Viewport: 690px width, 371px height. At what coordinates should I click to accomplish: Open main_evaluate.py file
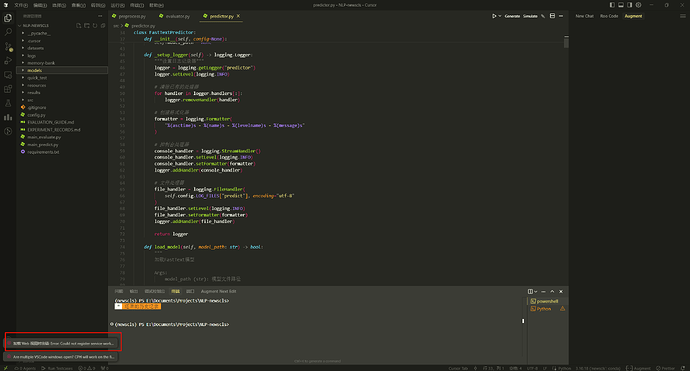(x=62, y=137)
